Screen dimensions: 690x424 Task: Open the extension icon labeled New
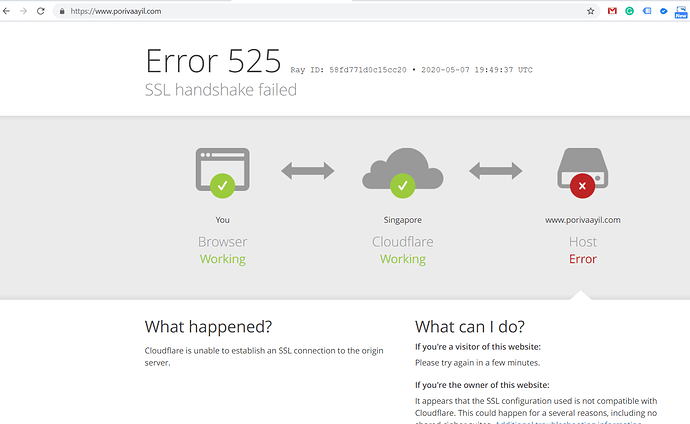(681, 12)
